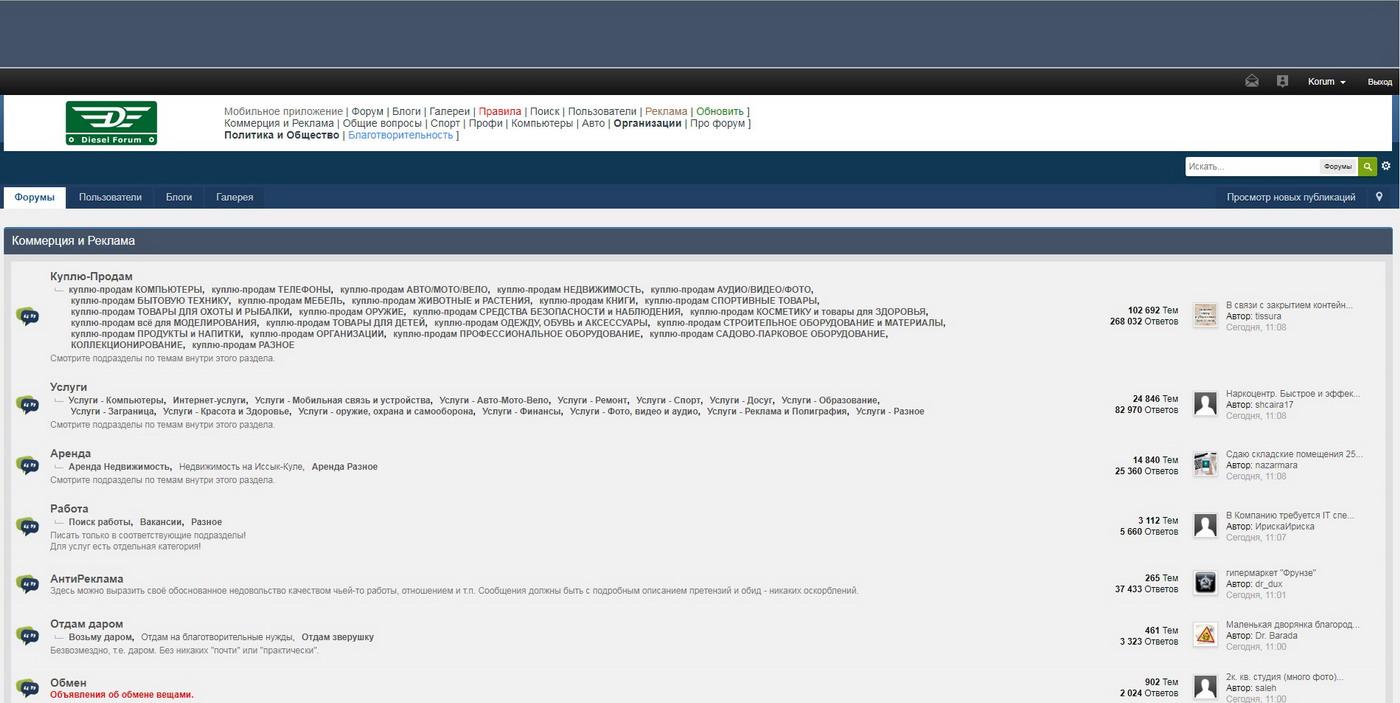Open avatar of author ИрискаИриска
The height and width of the screenshot is (703, 1400).
pos(1206,526)
